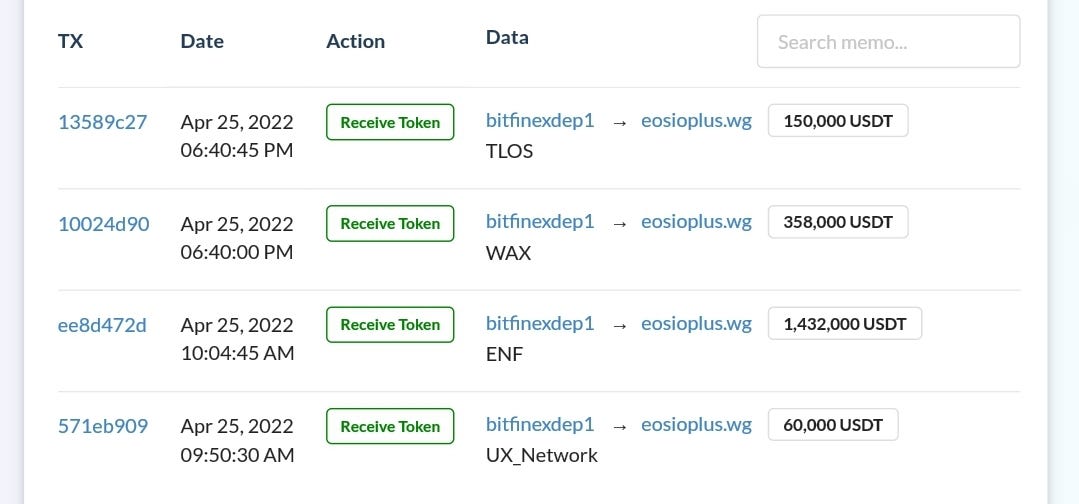Open bitfinexdep1 sender in ENF row
This screenshot has width=1079, height=504.
540,323
